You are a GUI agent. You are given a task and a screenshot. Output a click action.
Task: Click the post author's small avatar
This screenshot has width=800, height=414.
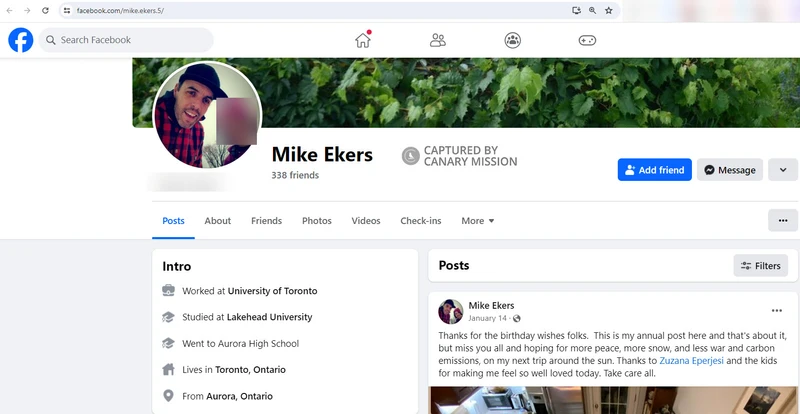click(451, 311)
